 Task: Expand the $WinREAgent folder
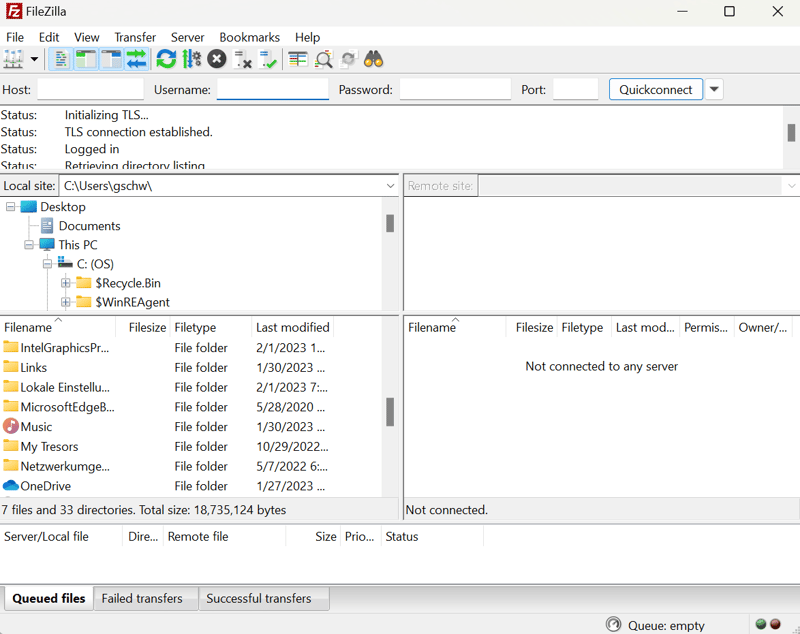pyautogui.click(x=65, y=302)
